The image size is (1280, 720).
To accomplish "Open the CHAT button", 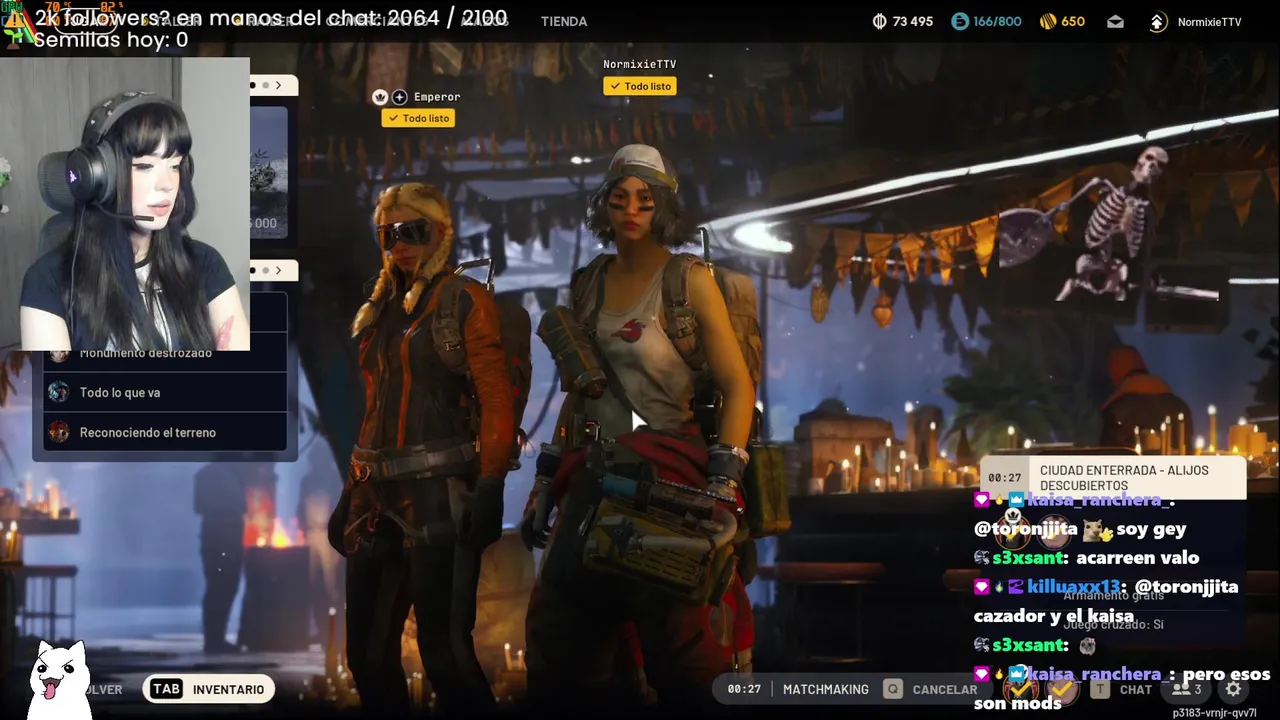I will [x=1136, y=689].
